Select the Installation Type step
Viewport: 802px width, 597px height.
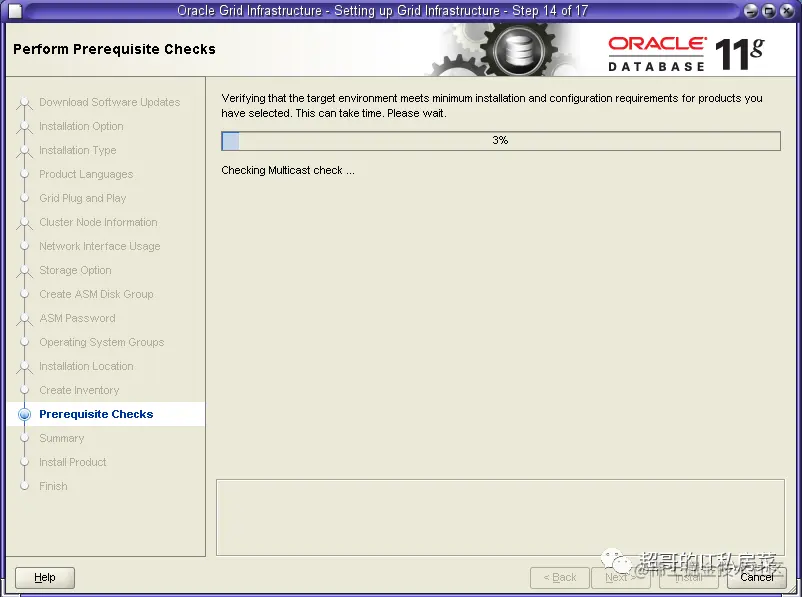coord(78,150)
